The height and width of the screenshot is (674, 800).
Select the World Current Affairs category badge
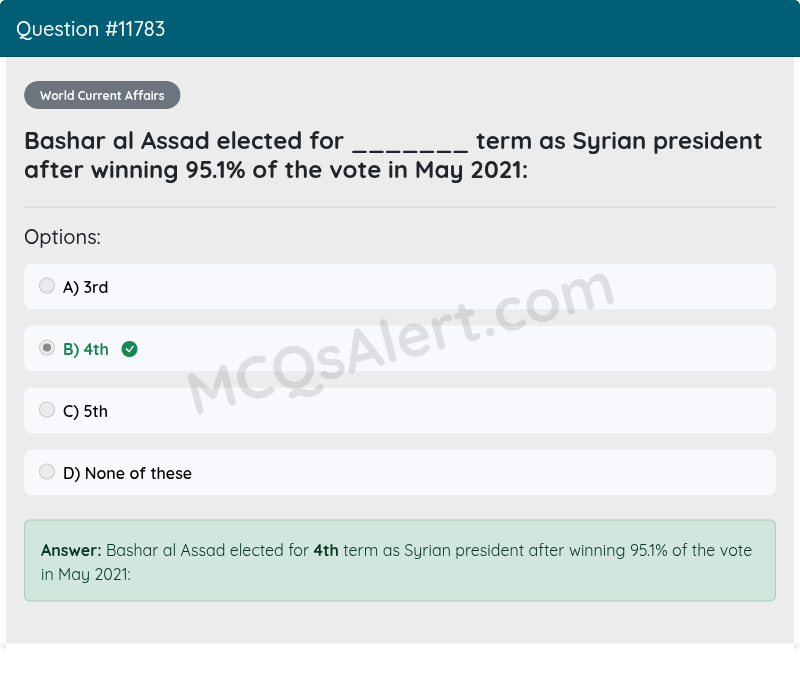coord(102,95)
